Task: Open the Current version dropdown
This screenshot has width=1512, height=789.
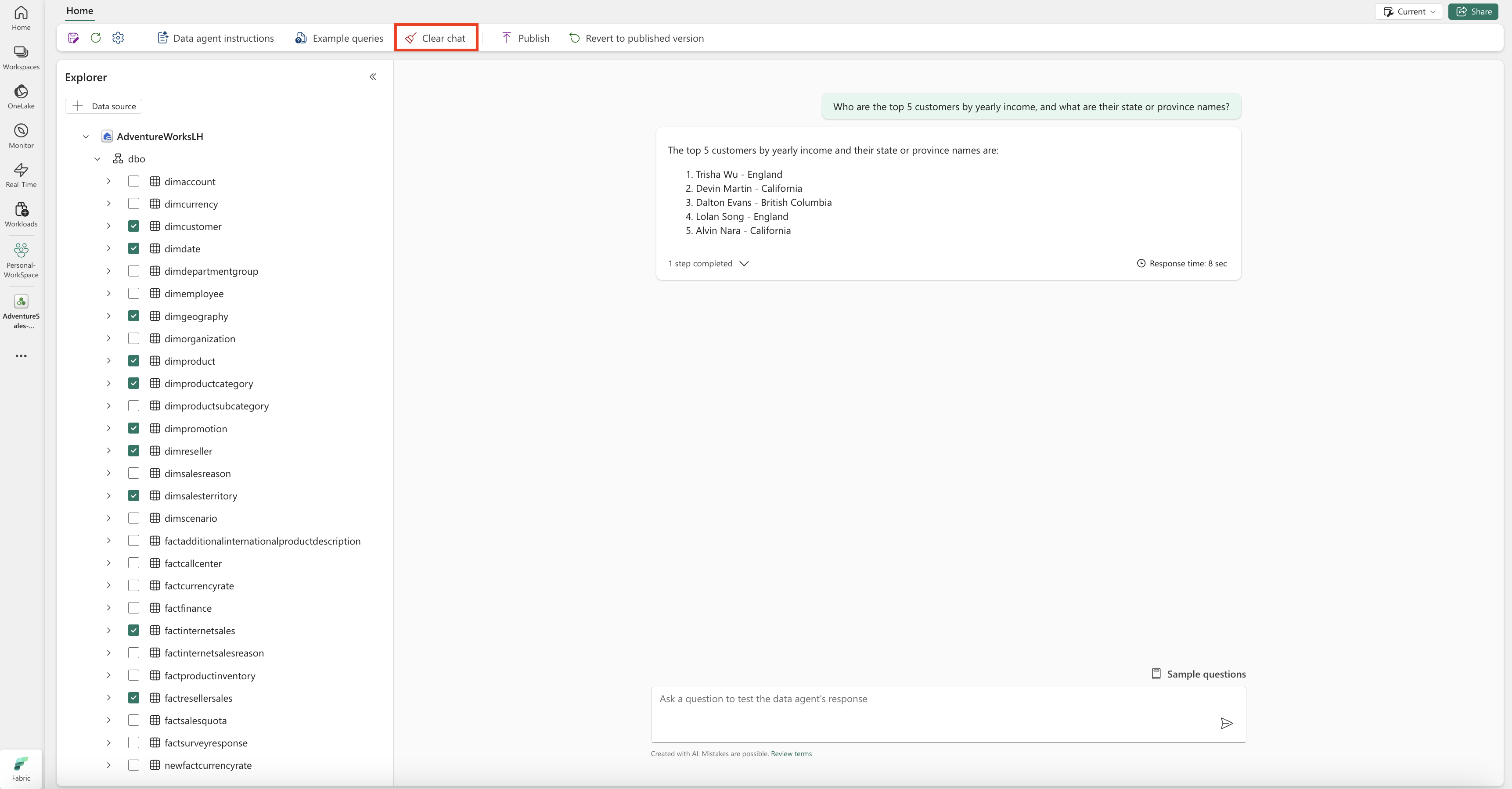Action: point(1409,12)
